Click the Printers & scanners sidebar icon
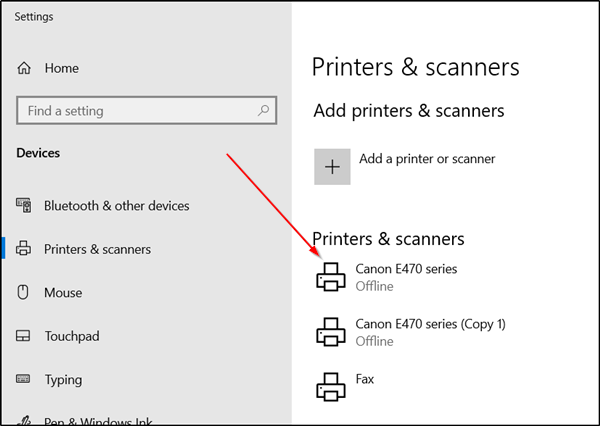The image size is (600, 426). [x=25, y=249]
